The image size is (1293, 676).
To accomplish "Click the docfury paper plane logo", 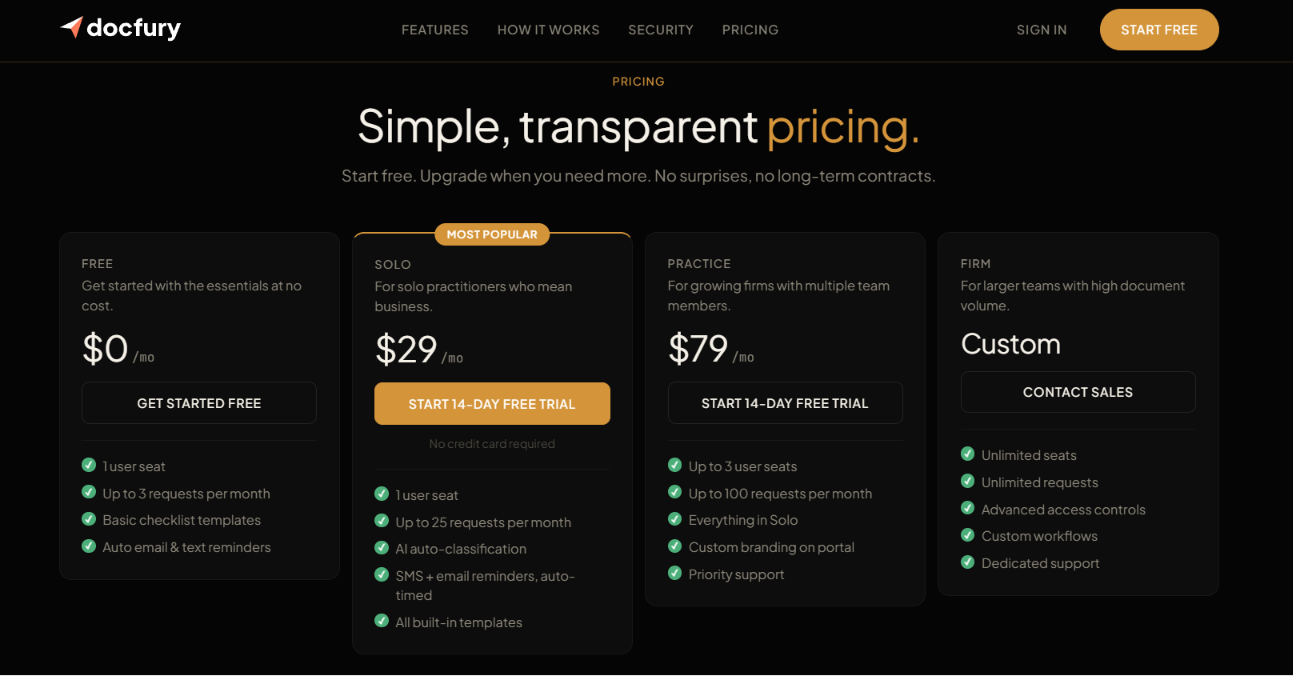I will click(71, 28).
